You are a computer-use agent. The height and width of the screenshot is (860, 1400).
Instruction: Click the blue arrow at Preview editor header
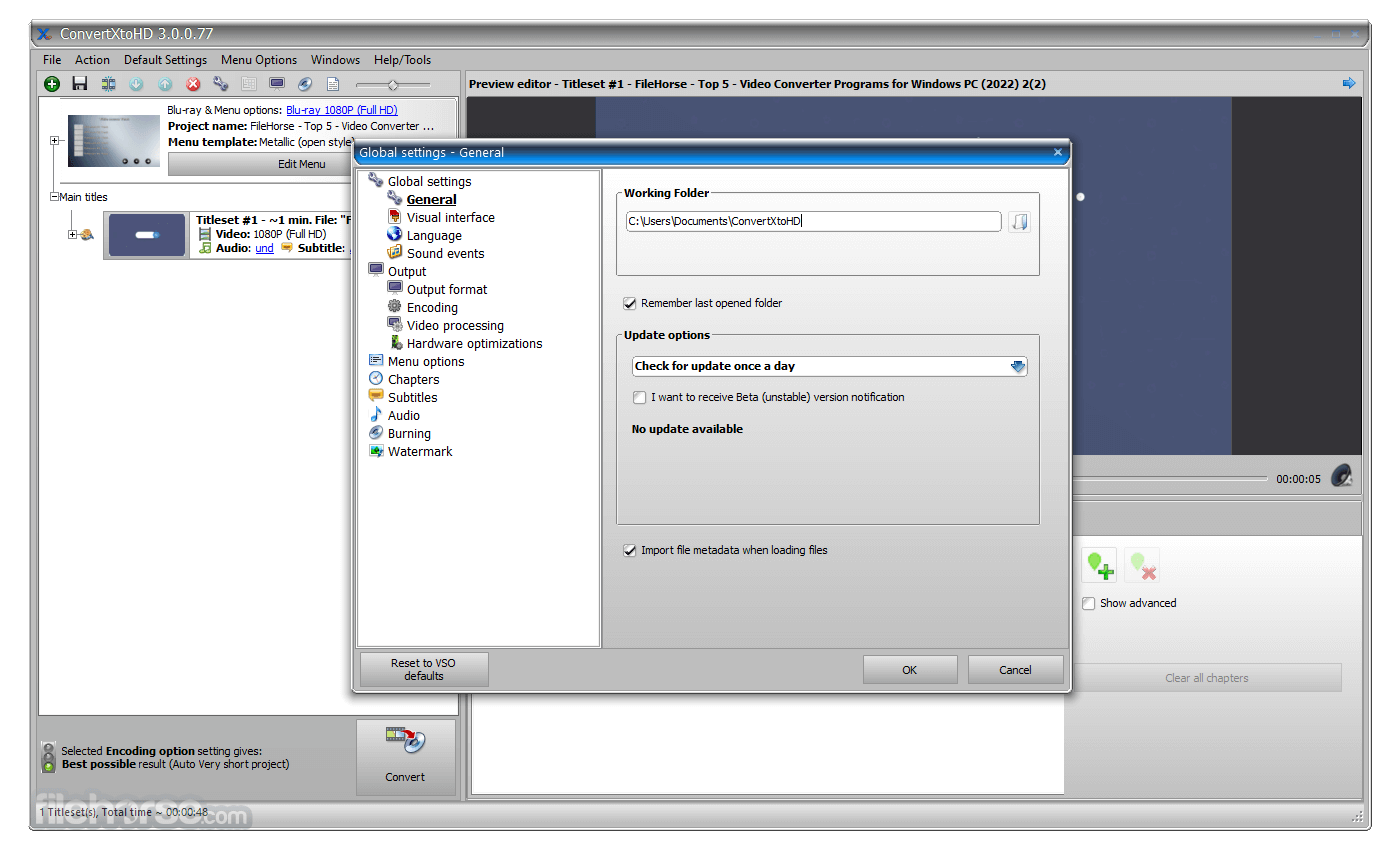[x=1349, y=83]
